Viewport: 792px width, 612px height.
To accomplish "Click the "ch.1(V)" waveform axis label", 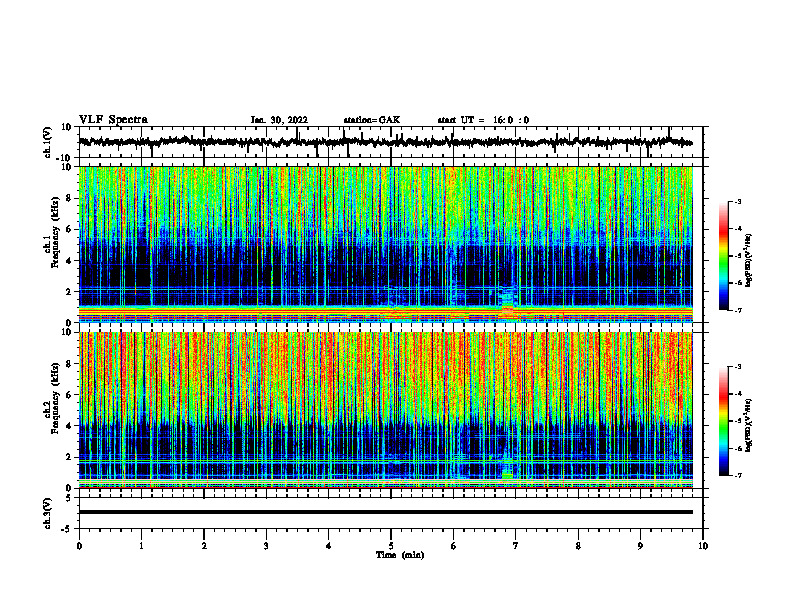I will coord(47,142).
